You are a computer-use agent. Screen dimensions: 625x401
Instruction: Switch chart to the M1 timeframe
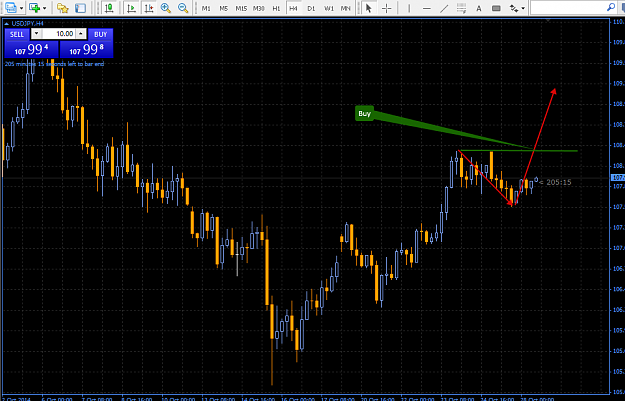coord(206,8)
